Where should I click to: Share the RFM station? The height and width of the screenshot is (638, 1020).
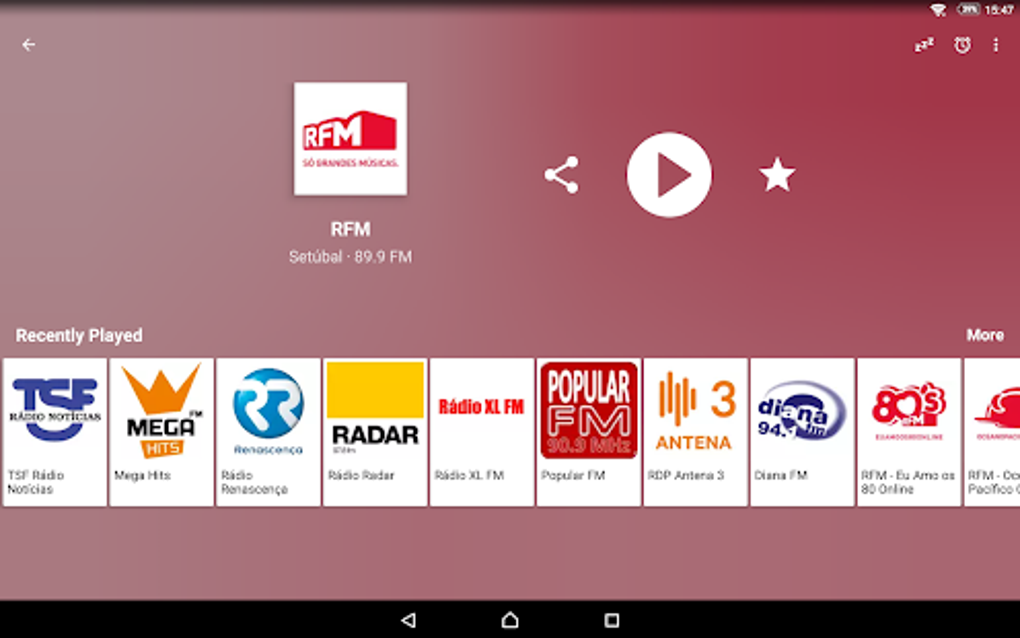[x=561, y=175]
